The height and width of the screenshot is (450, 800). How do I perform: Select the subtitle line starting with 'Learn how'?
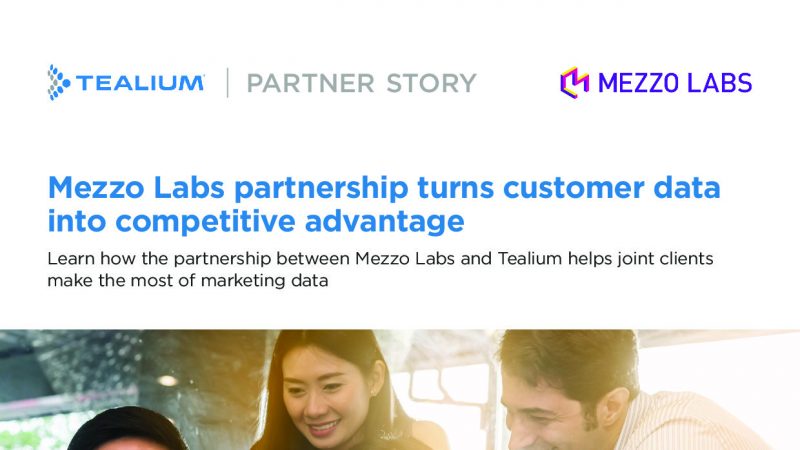pyautogui.click(x=380, y=259)
